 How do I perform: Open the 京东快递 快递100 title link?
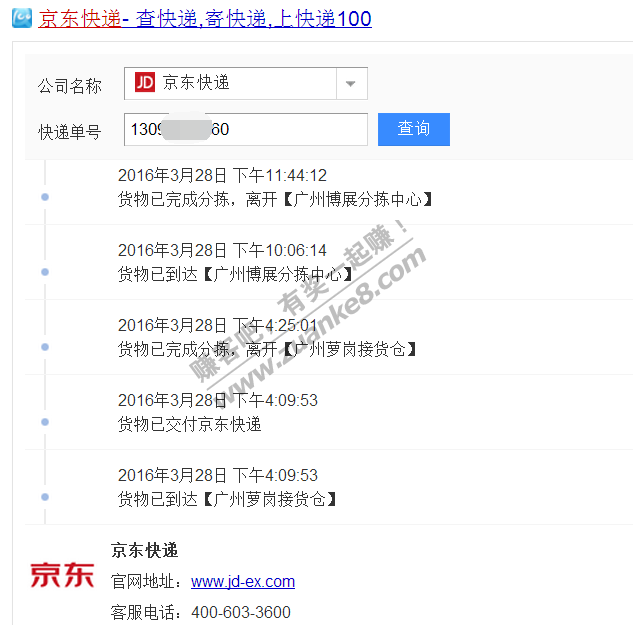pos(205,19)
